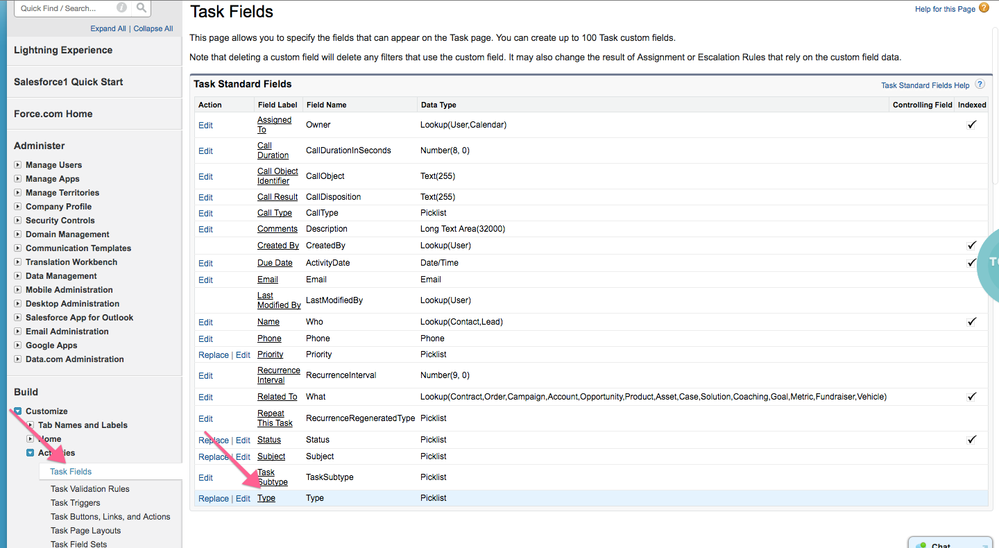Click Edit for the Call Duration field
The image size is (999, 548).
[205, 151]
